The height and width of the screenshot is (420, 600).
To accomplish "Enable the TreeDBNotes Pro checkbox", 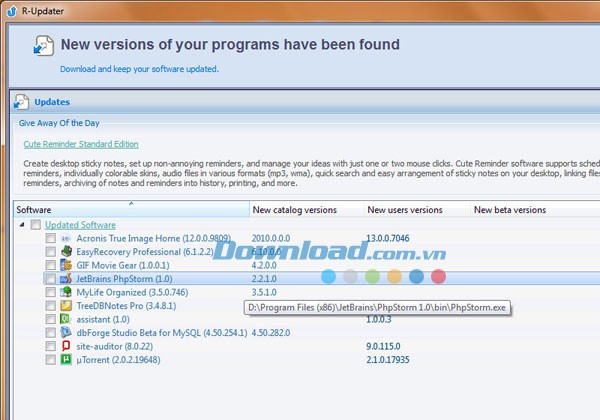I will click(51, 306).
